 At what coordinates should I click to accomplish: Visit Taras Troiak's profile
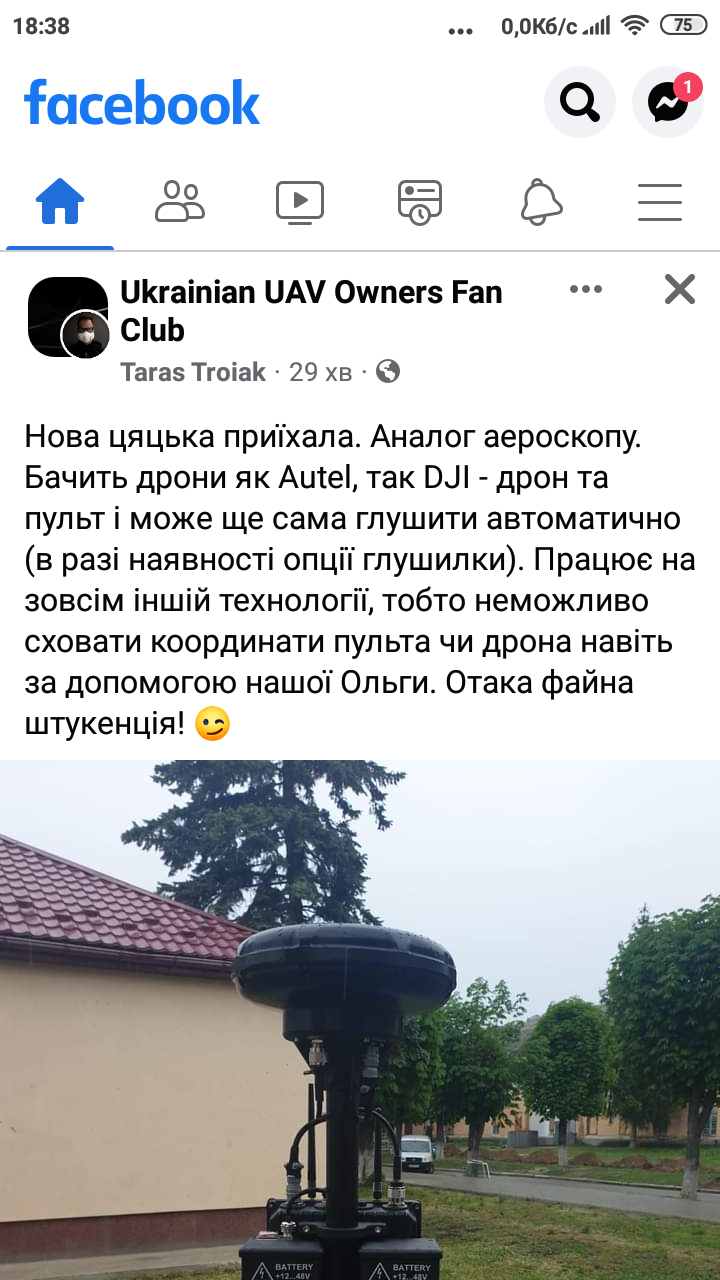tap(193, 372)
